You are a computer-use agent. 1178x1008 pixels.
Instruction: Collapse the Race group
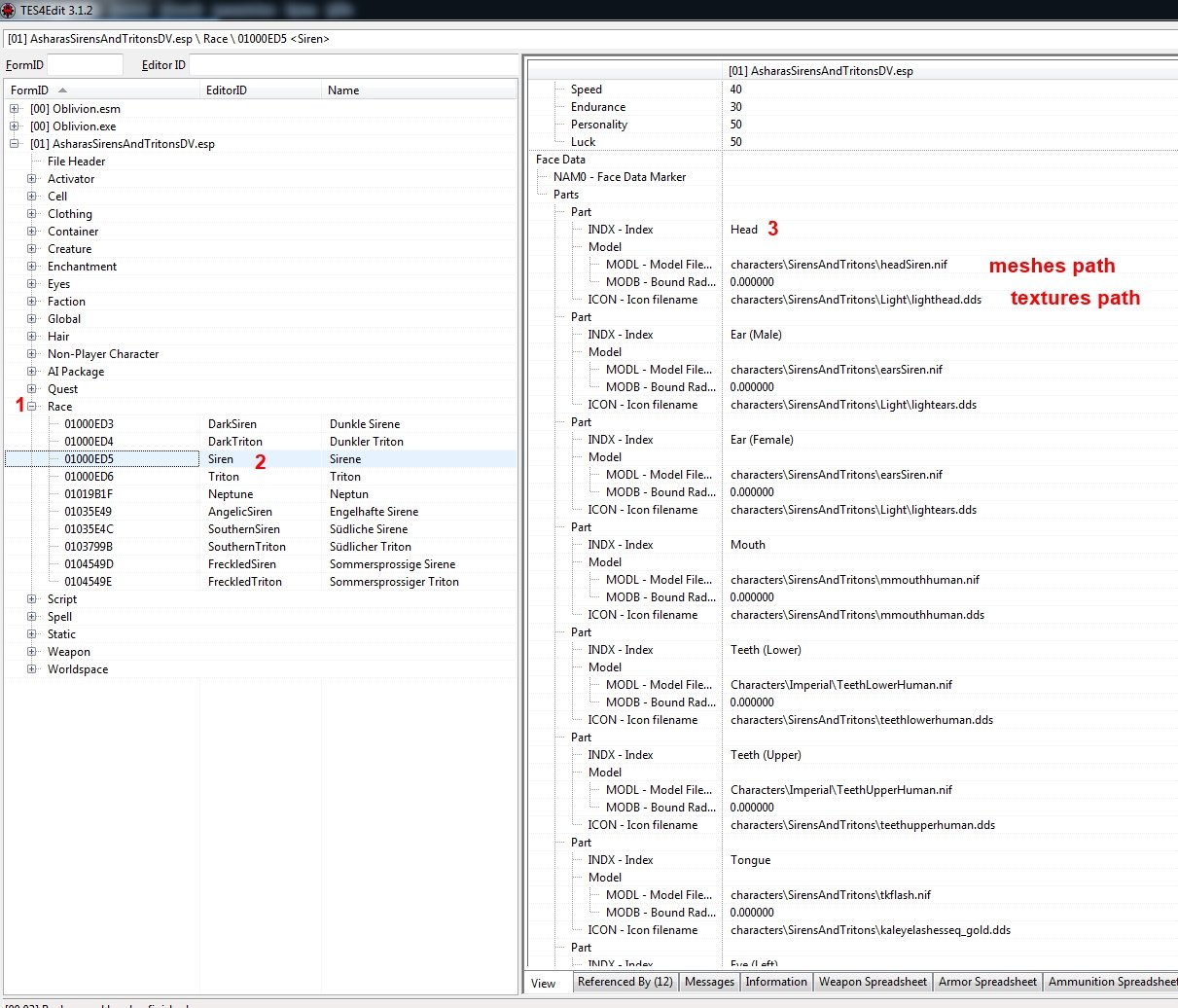tap(32, 407)
